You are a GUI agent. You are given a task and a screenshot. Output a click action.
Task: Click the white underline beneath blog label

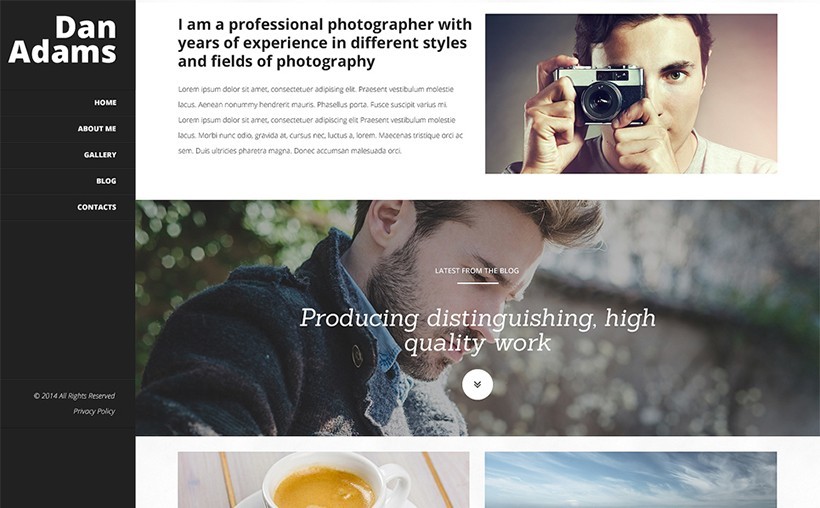click(x=477, y=284)
